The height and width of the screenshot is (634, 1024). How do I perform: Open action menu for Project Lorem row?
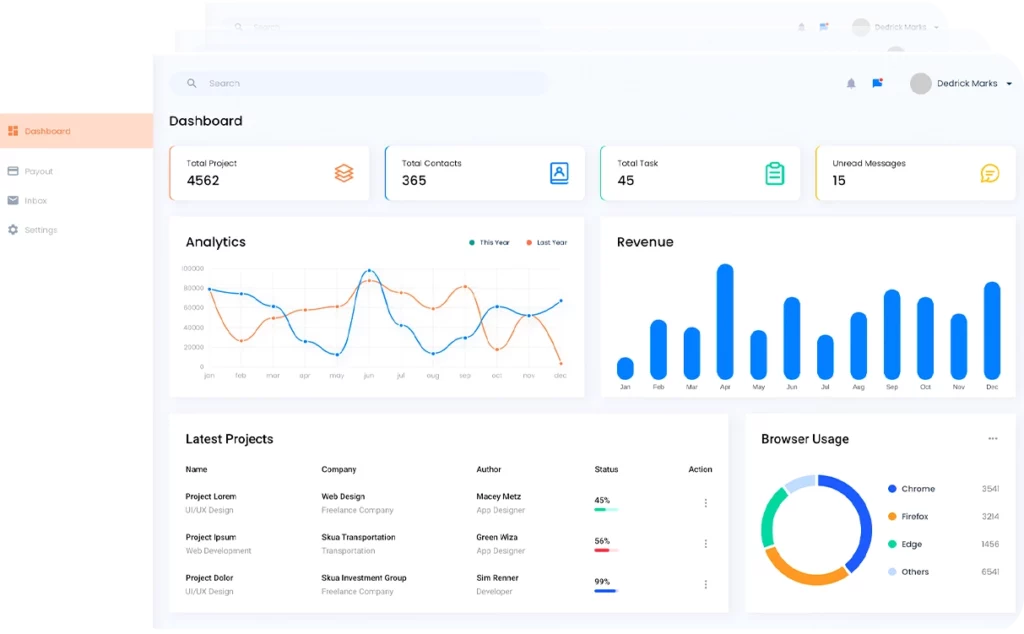(705, 503)
